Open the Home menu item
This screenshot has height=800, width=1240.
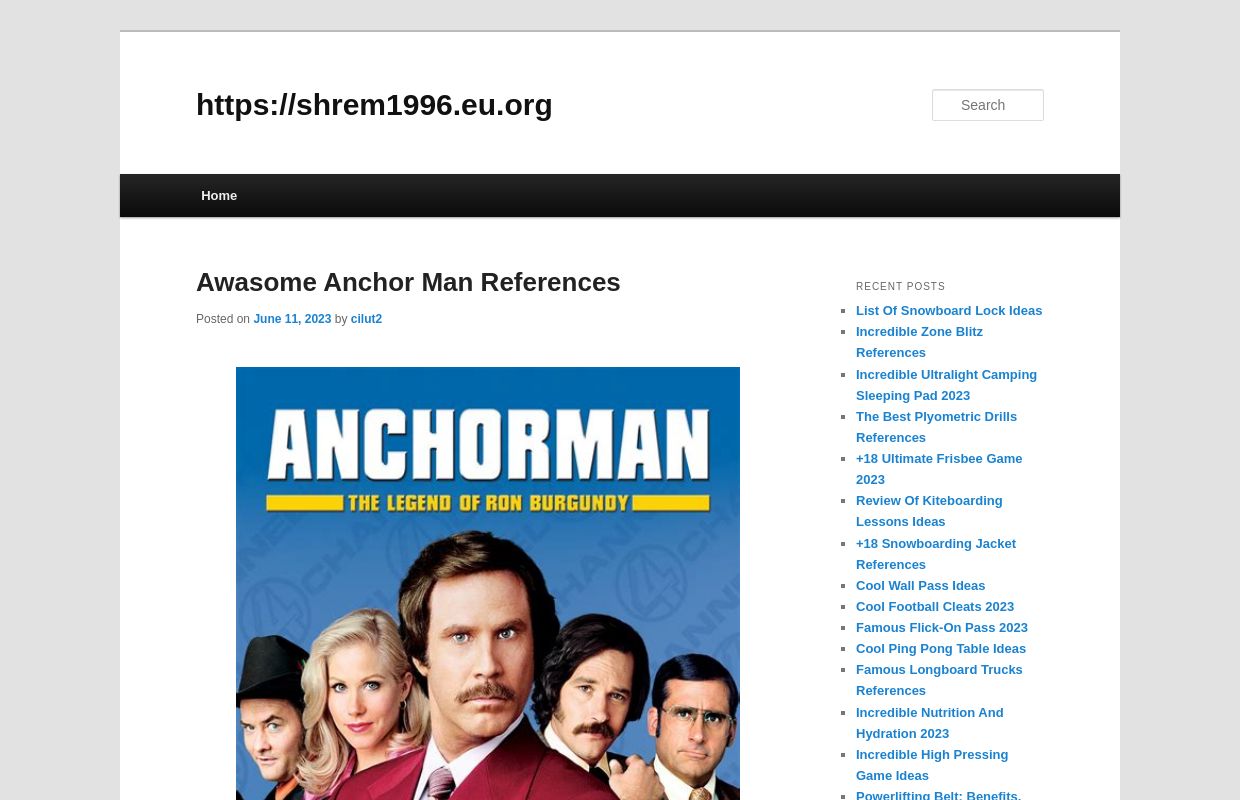click(219, 196)
